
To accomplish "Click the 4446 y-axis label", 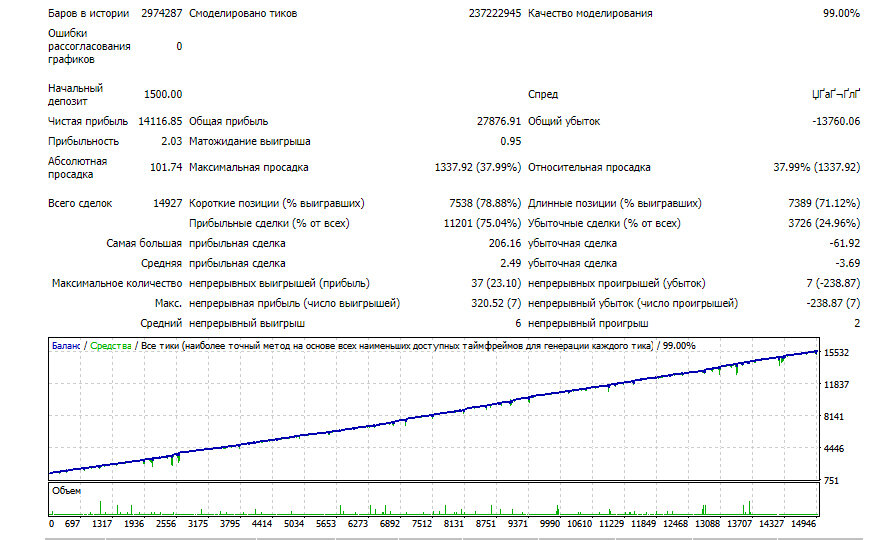I will click(x=834, y=449).
